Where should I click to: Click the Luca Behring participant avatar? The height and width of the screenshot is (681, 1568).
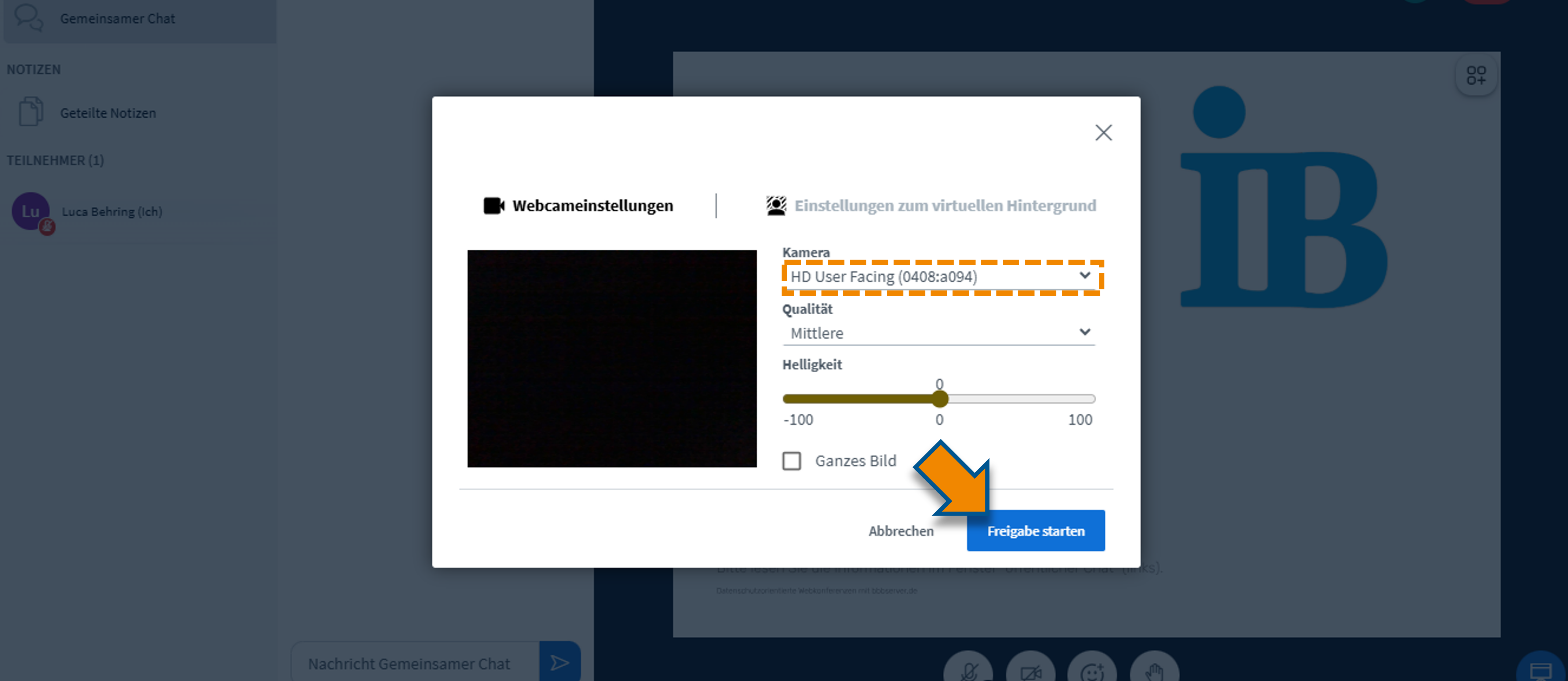[32, 211]
